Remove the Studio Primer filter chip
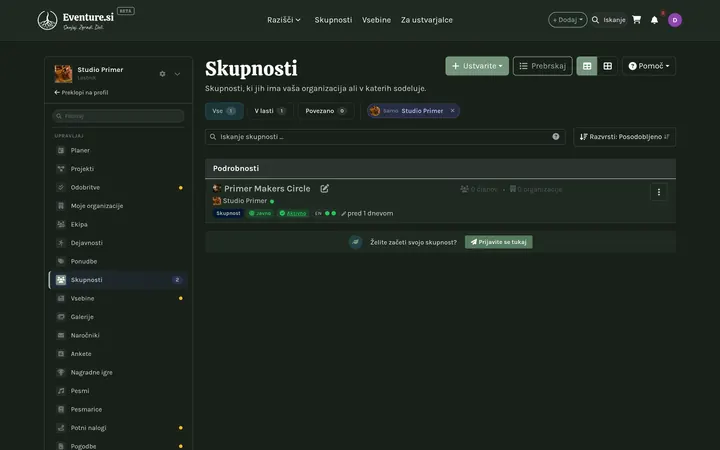The width and height of the screenshot is (720, 450). (452, 111)
